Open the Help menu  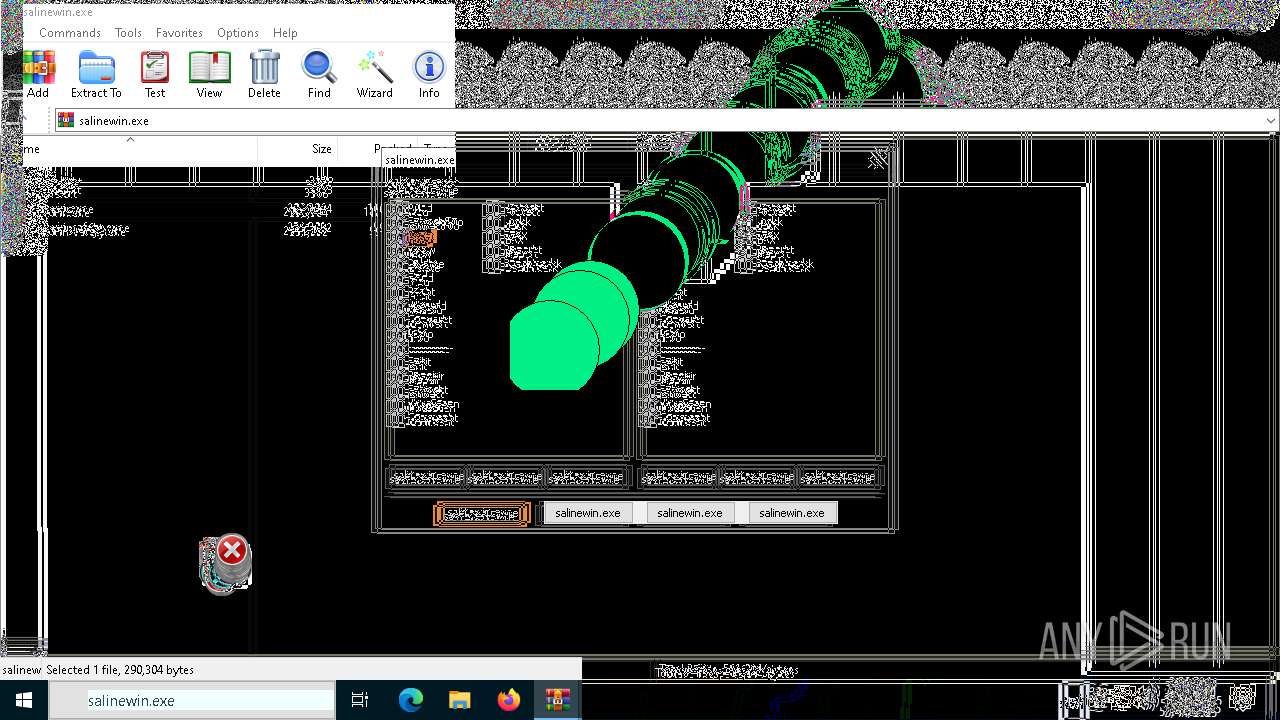pyautogui.click(x=285, y=33)
